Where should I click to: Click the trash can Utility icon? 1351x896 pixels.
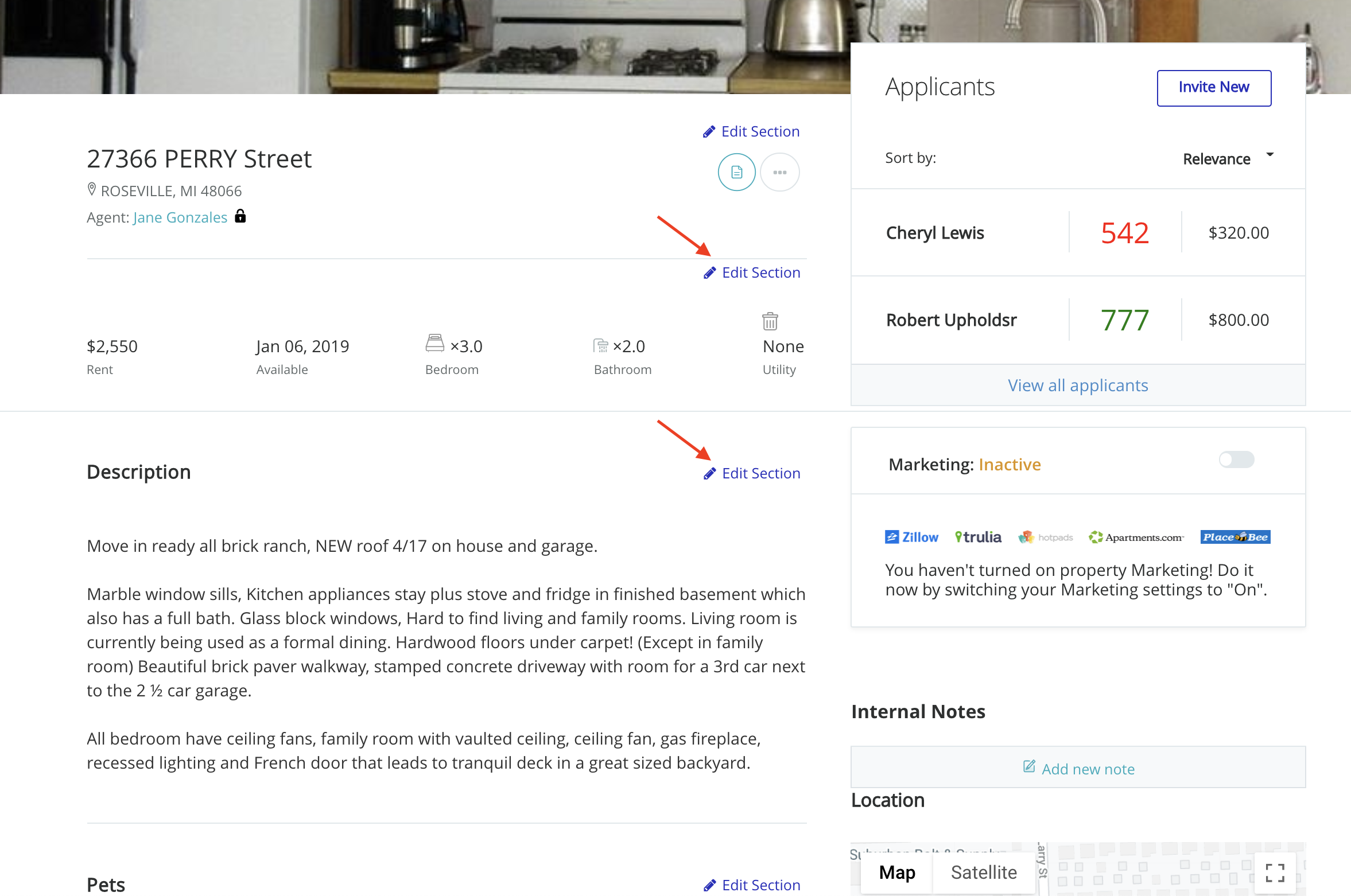coord(770,321)
